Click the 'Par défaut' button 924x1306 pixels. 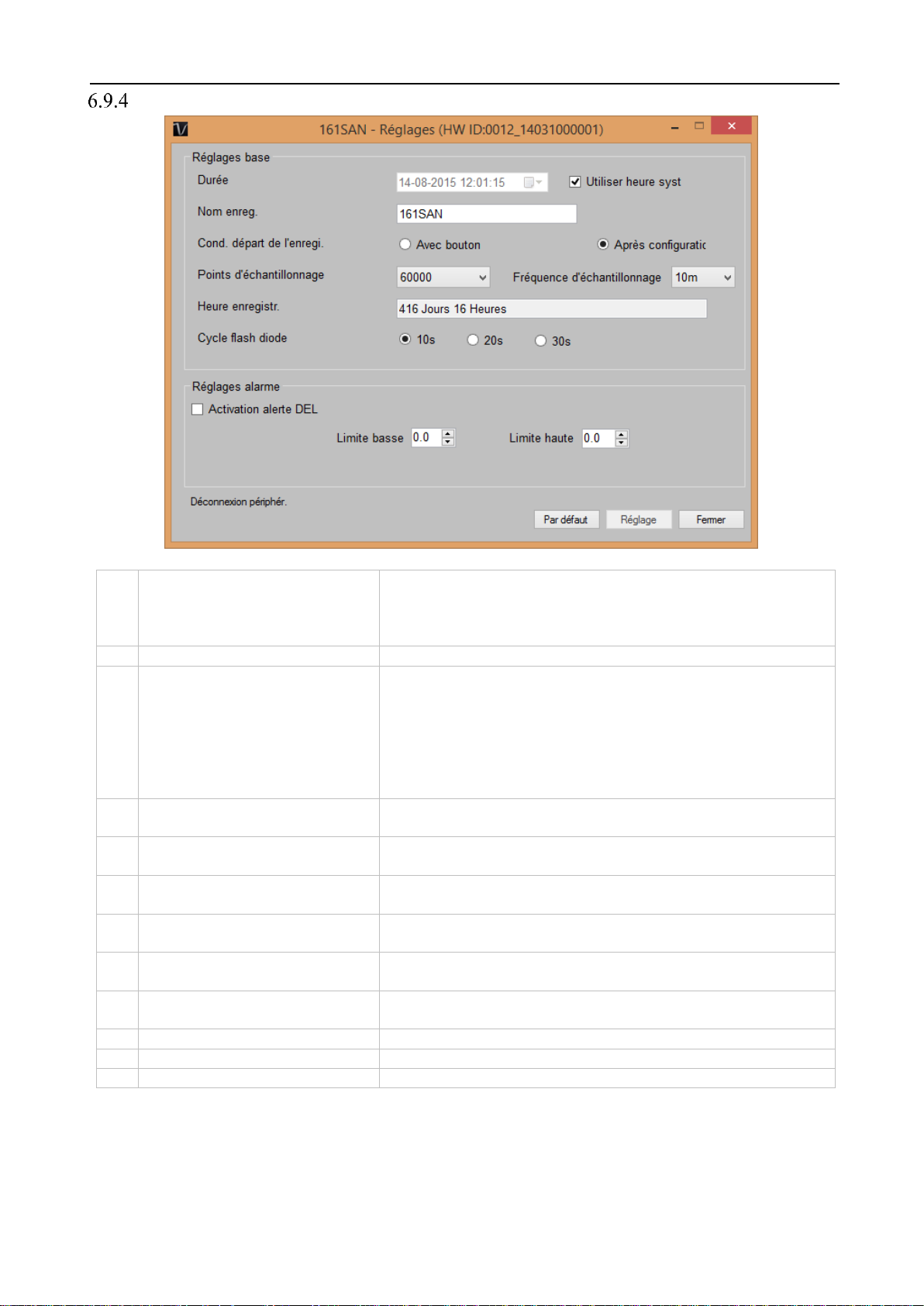click(566, 519)
